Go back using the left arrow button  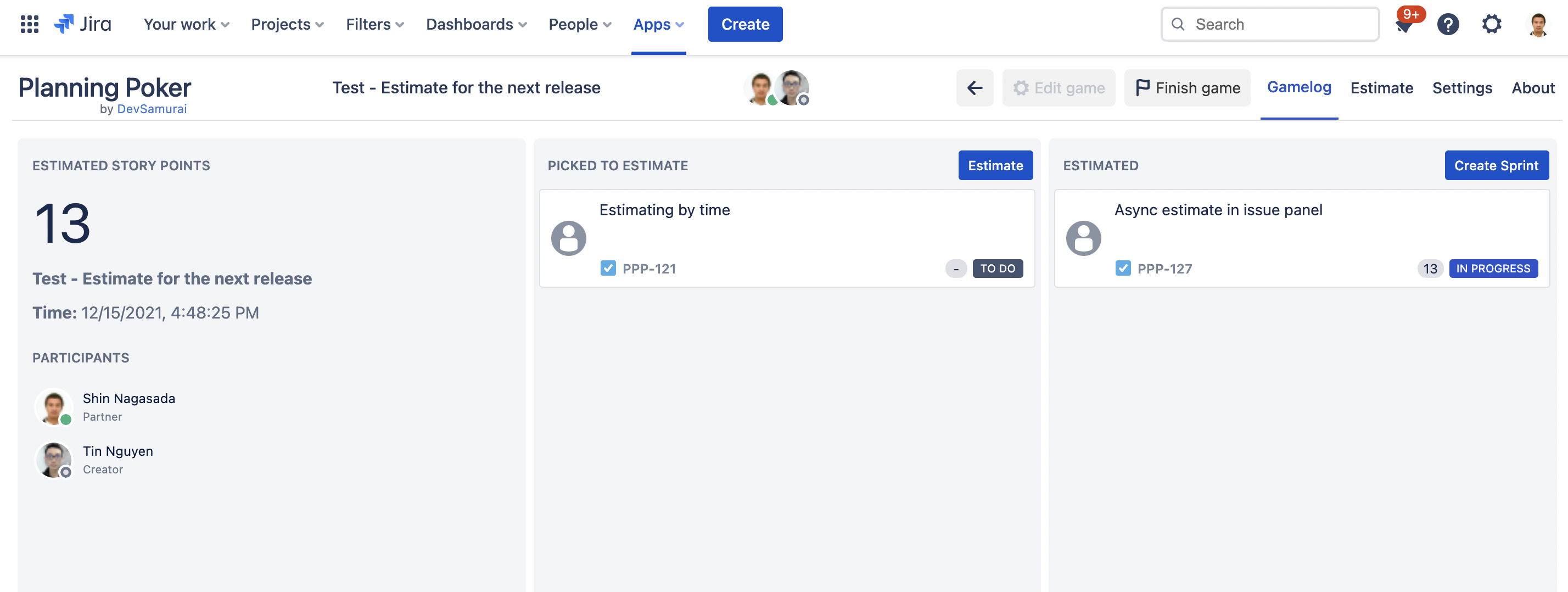(975, 88)
